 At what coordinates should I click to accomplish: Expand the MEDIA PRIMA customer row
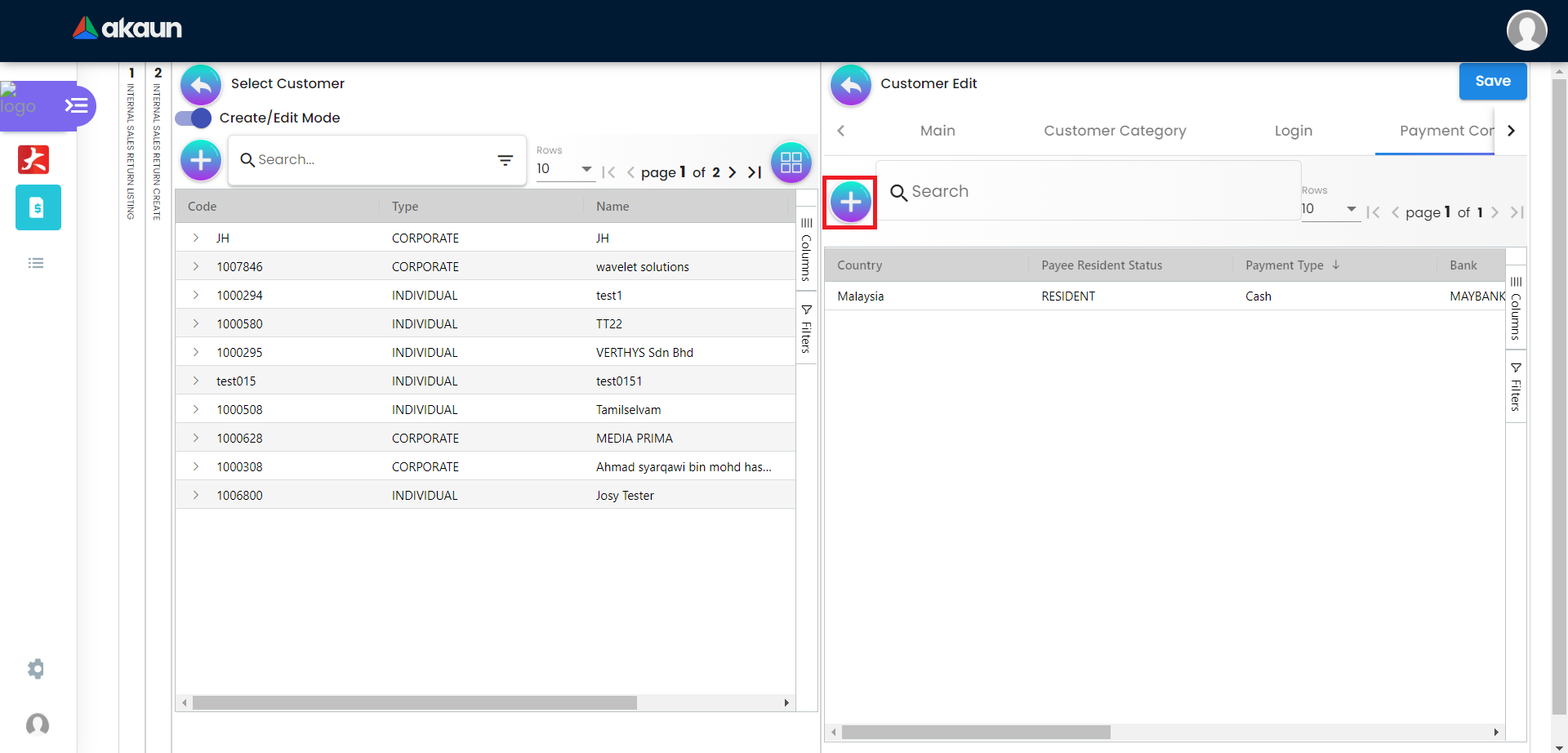(196, 438)
